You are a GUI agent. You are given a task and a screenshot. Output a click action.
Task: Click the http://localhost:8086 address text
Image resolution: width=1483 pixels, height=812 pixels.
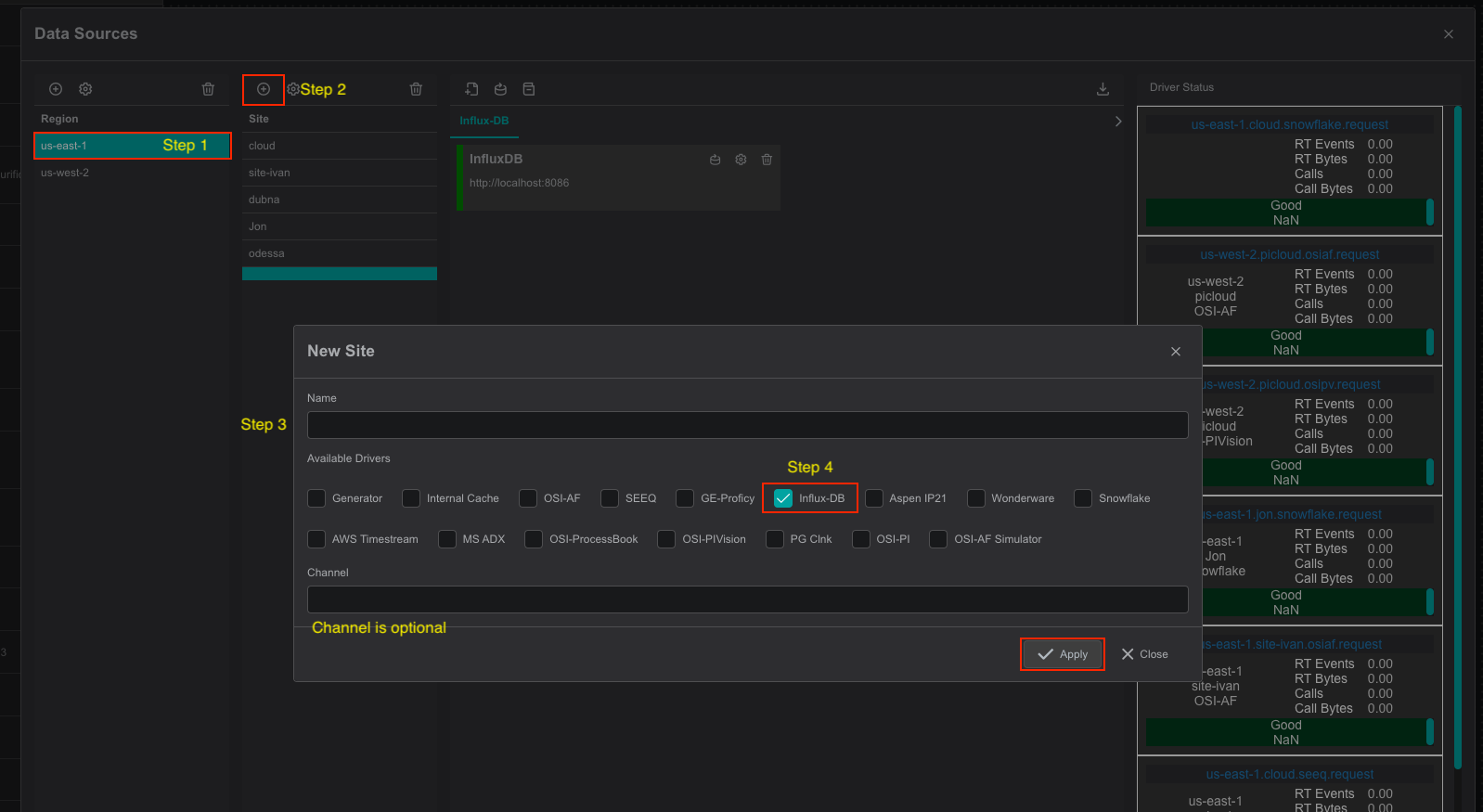[519, 183]
